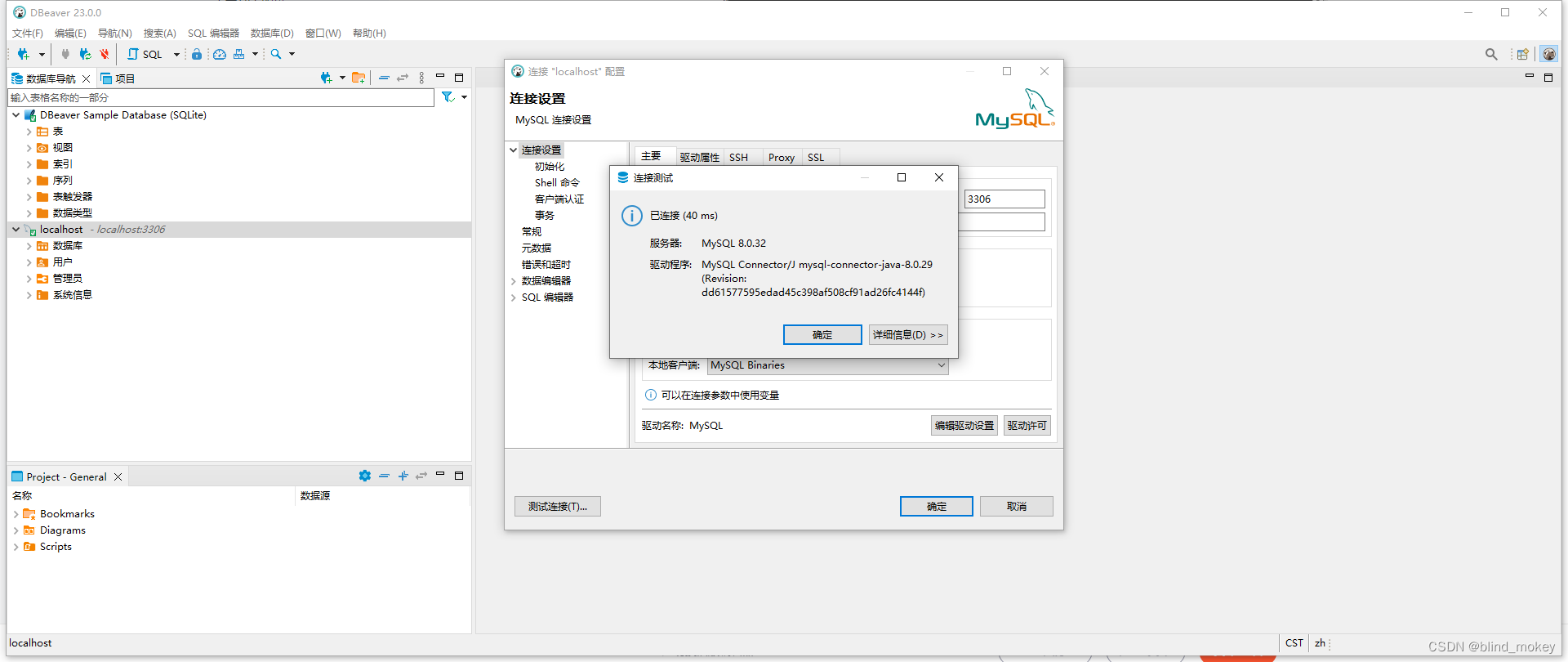Open the 文件(F) menu
This screenshot has height=662, width=1568.
point(28,34)
